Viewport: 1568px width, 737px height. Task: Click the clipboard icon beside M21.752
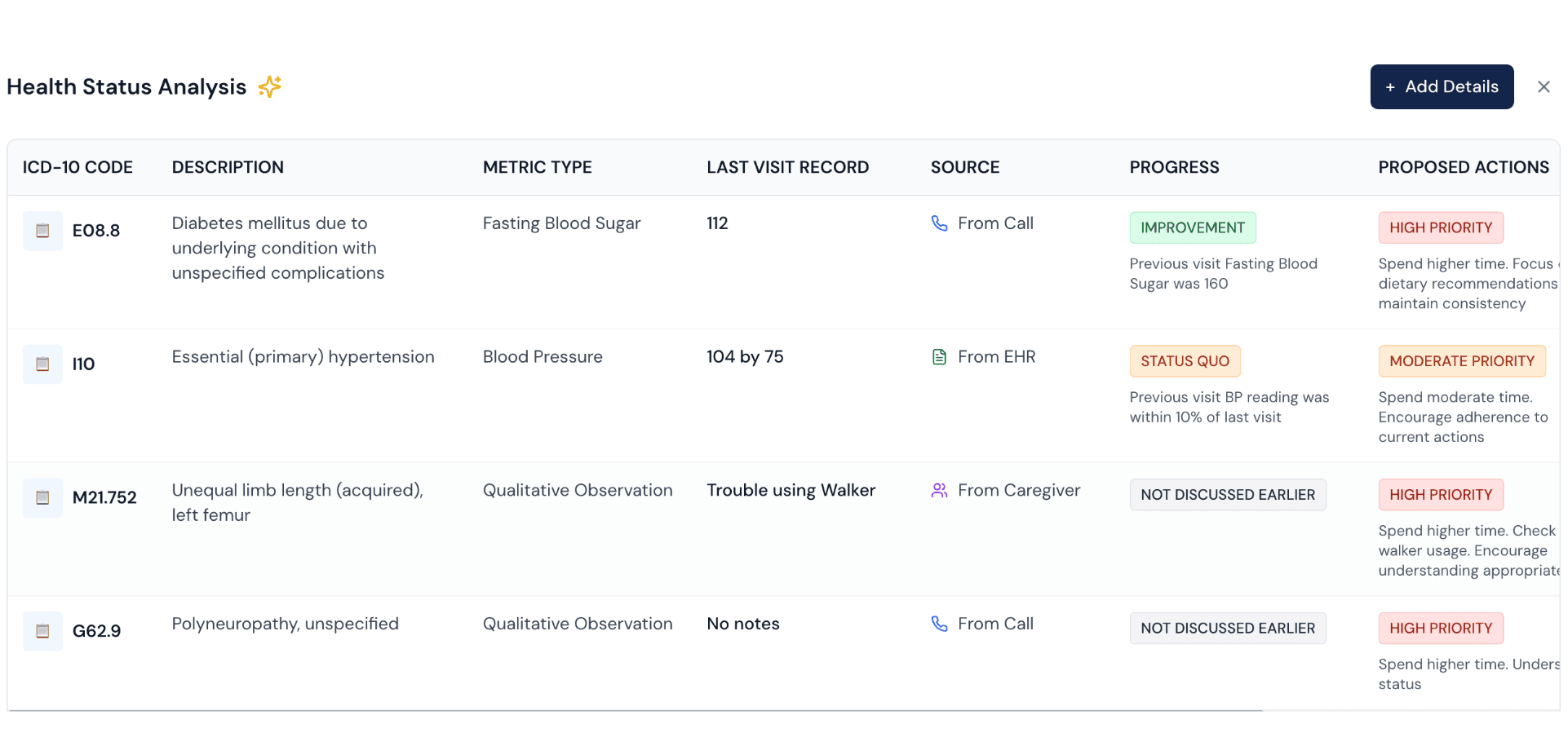(x=42, y=498)
